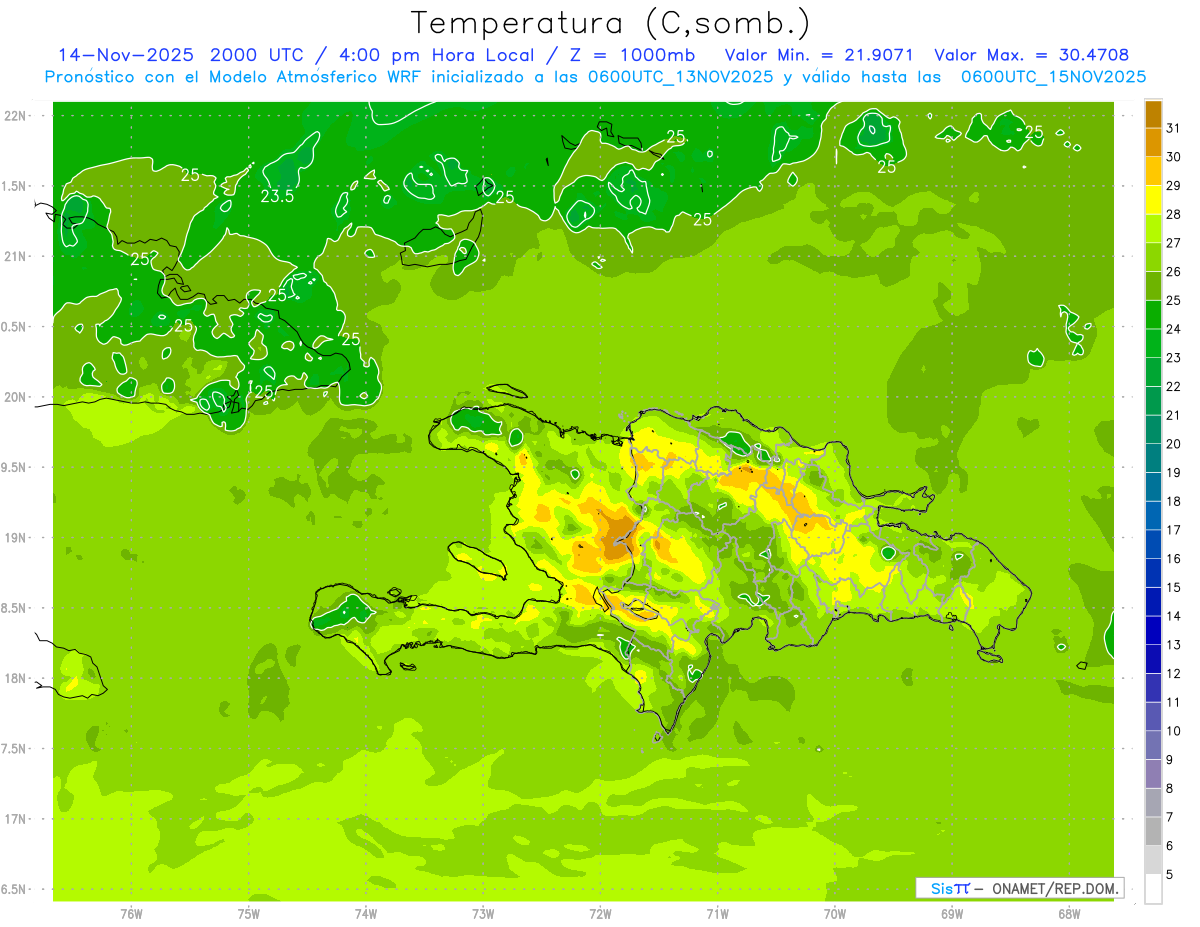
Task: Click the '72W' longitude axis label
Action: click(x=600, y=913)
